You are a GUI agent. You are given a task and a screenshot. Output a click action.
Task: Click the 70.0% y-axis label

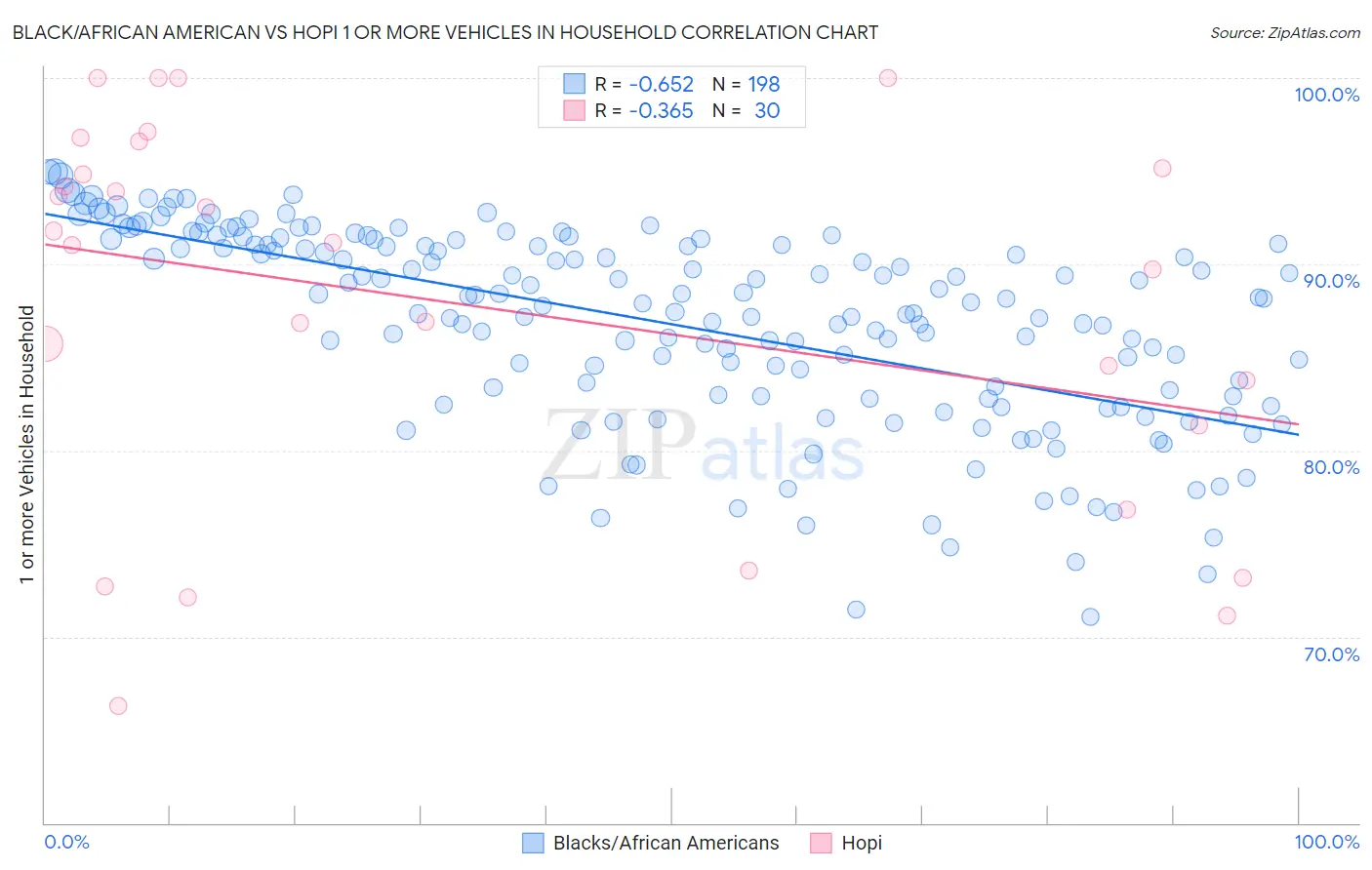click(1331, 654)
